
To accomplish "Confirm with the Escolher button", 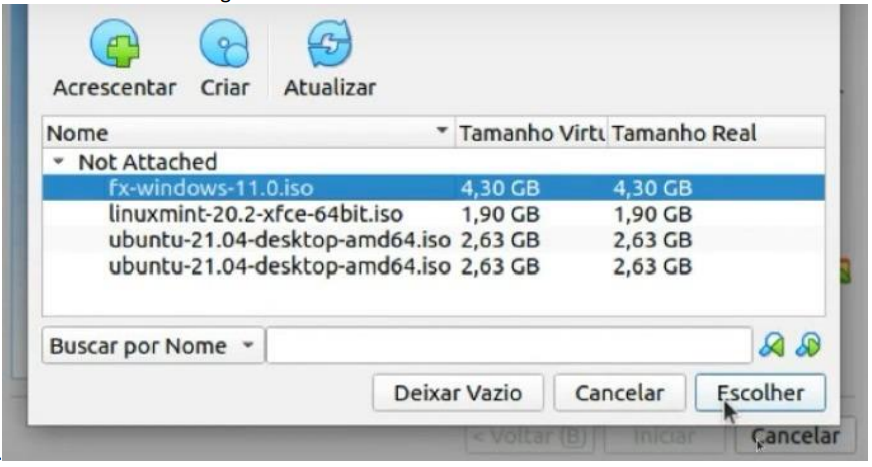I will (x=760, y=393).
